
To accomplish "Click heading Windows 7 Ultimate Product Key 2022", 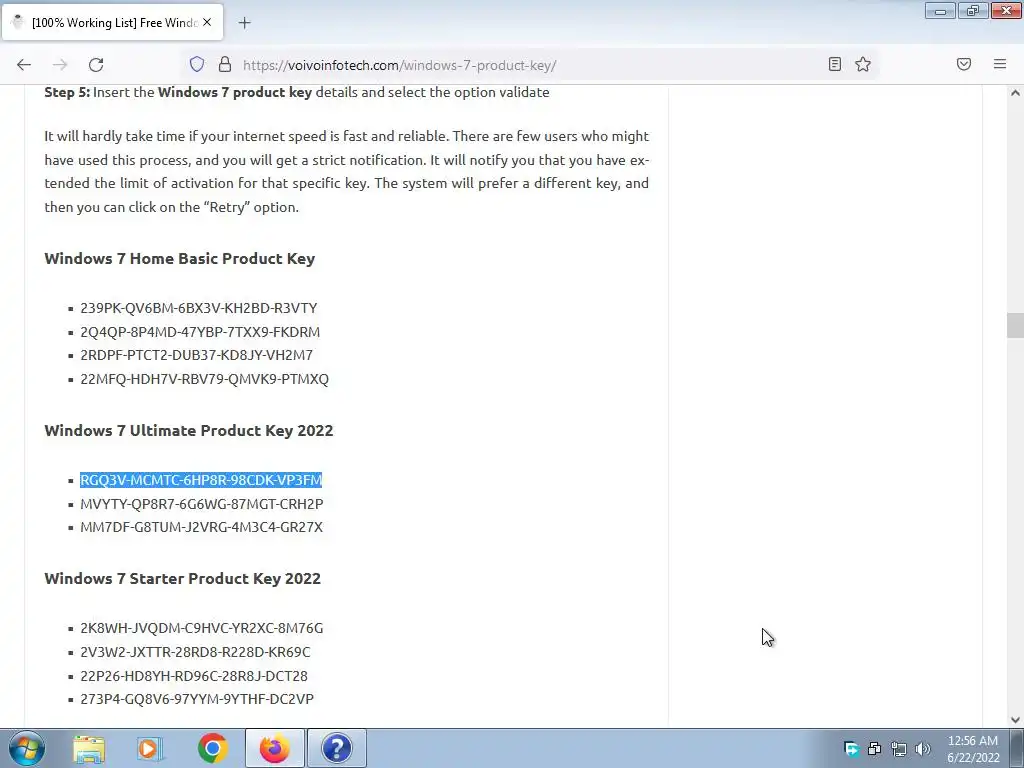I will click(189, 430).
